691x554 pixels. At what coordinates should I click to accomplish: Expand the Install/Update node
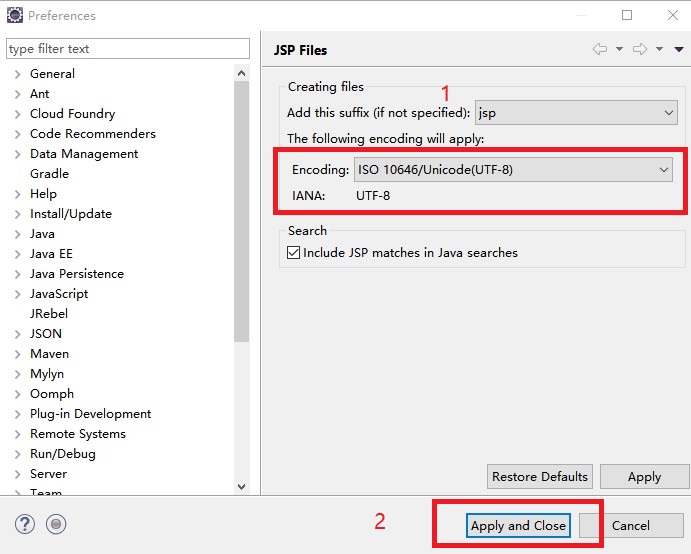point(18,214)
